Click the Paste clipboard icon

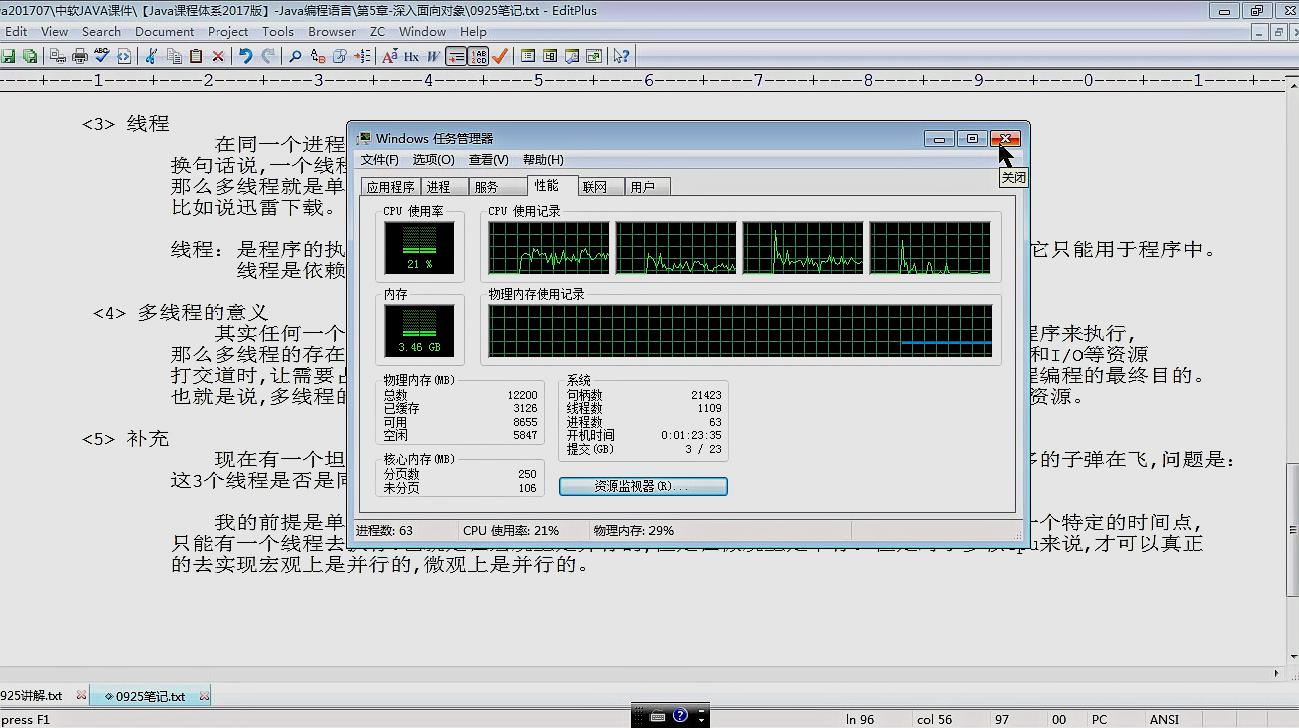[196, 56]
